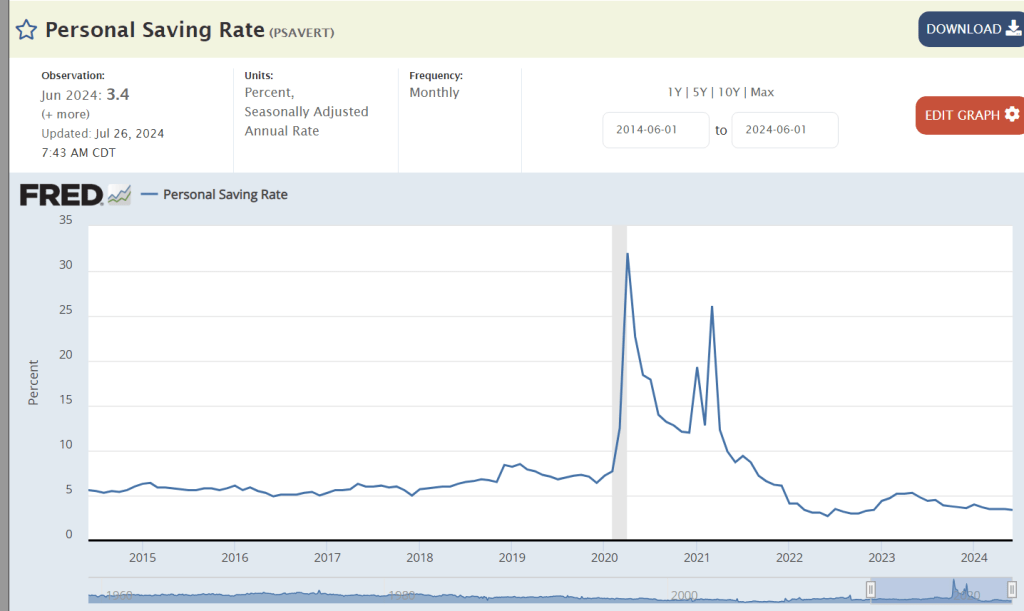Viewport: 1024px width, 611px height.
Task: Expand the (+ more) observations link
Action: [x=65, y=114]
